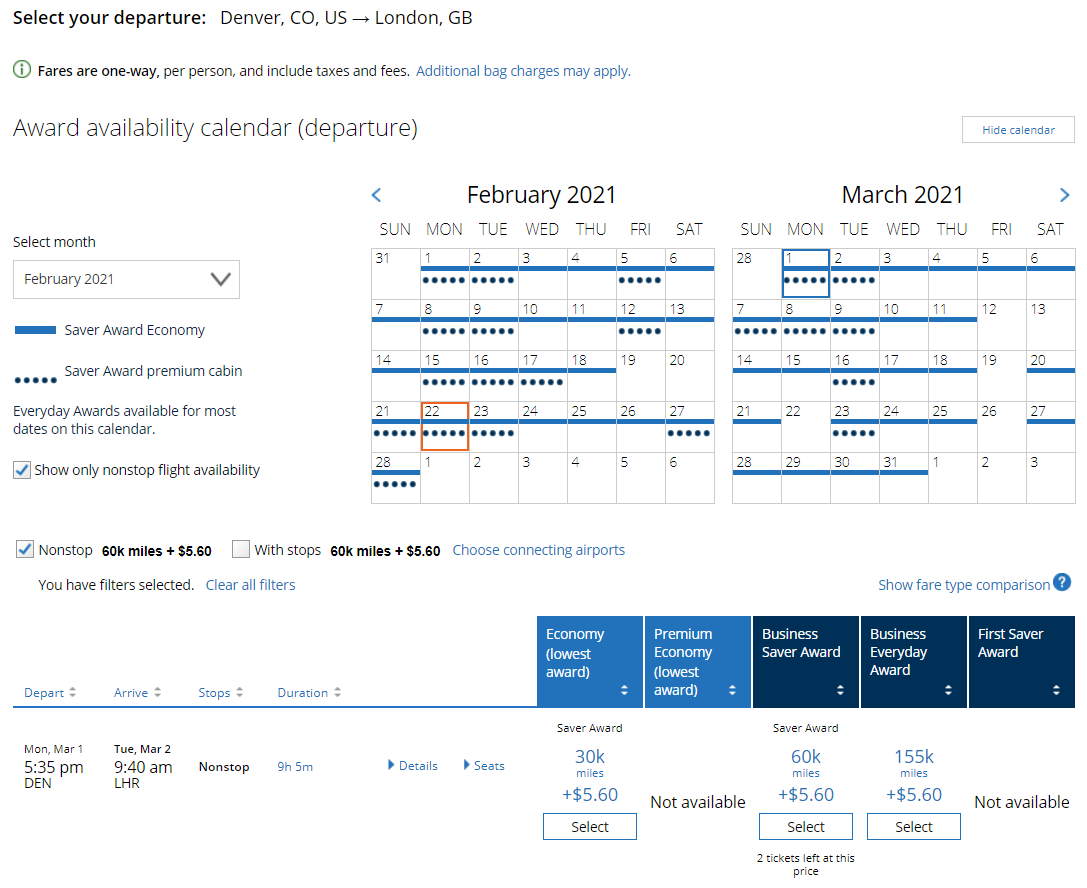This screenshot has width=1087, height=888.
Task: Advance calendar using the right arrow
Action: pos(1064,195)
